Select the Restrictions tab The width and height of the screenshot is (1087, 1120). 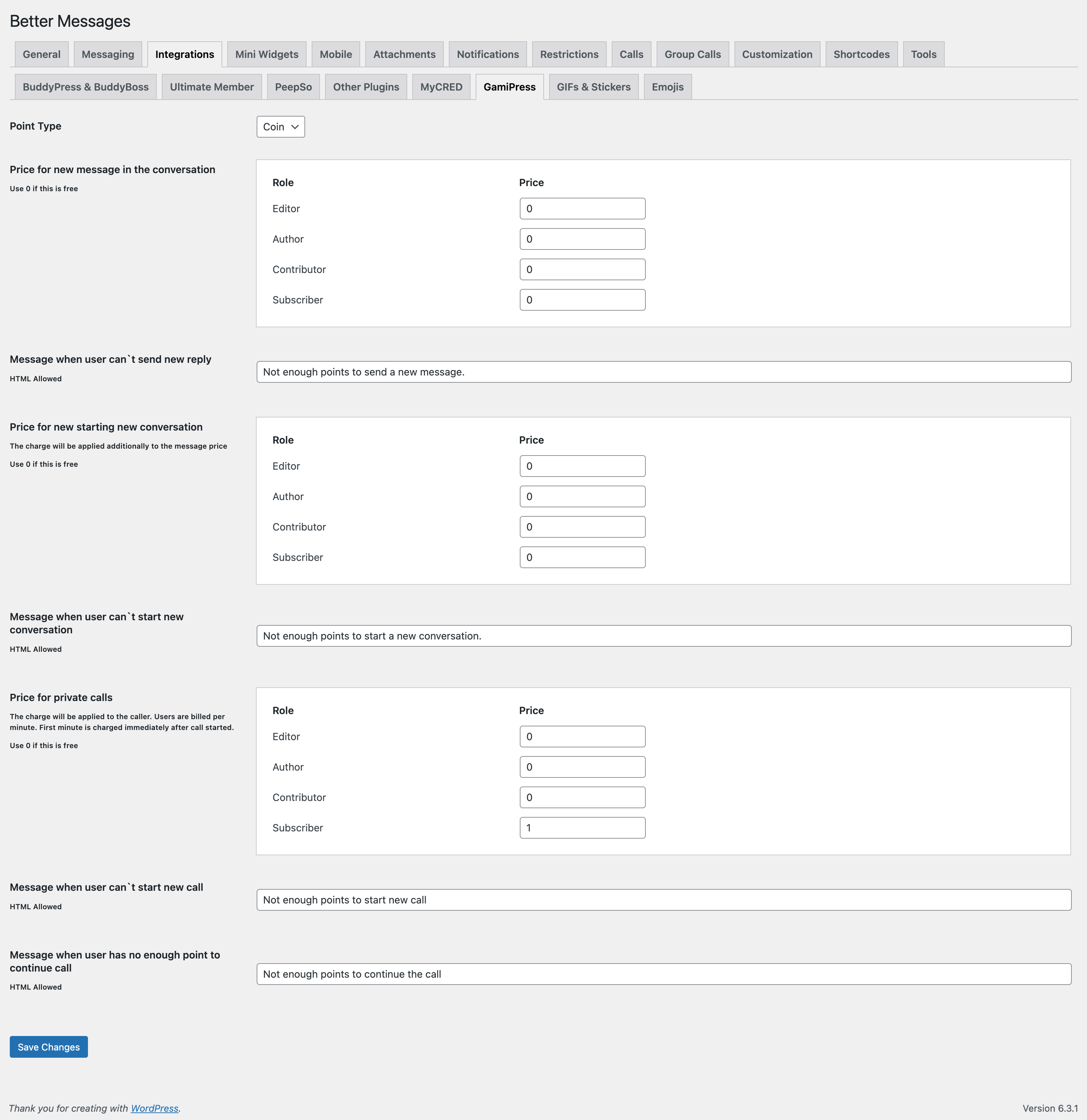(569, 54)
